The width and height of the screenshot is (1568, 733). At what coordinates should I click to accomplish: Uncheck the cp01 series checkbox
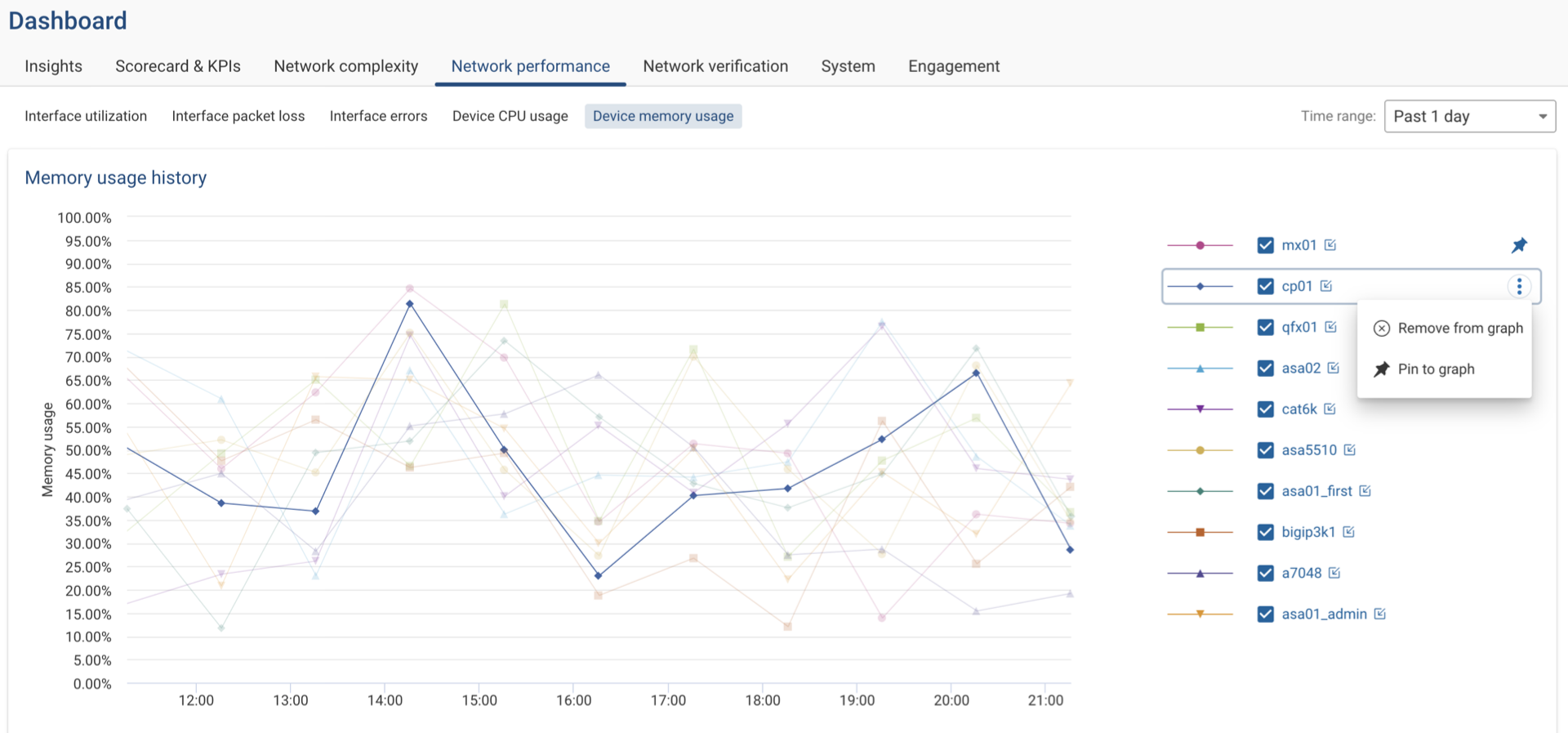coord(1266,286)
